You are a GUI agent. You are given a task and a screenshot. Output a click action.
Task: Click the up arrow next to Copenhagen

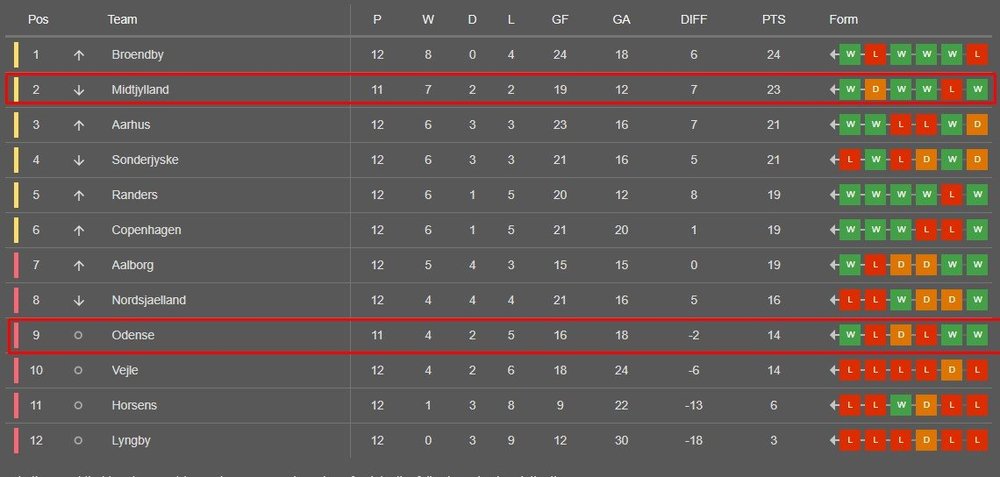tap(79, 230)
